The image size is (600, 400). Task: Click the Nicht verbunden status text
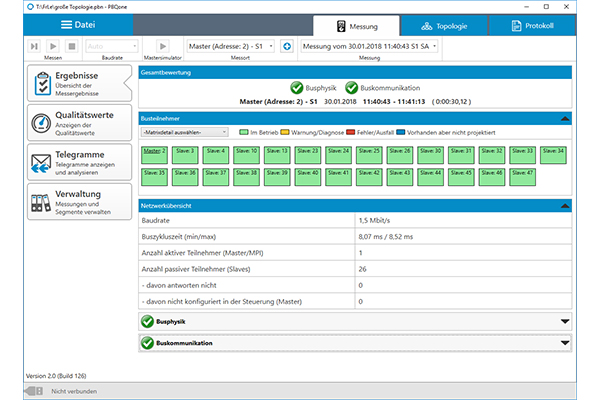pyautogui.click(x=74, y=392)
